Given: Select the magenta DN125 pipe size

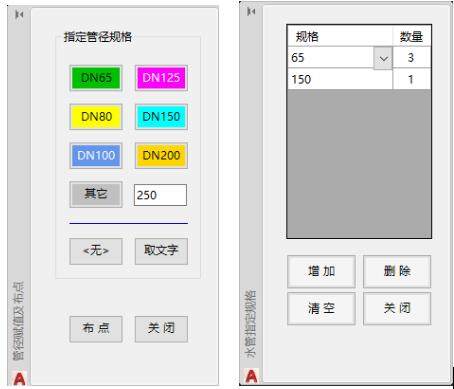Looking at the screenshot, I should pos(161,78).
